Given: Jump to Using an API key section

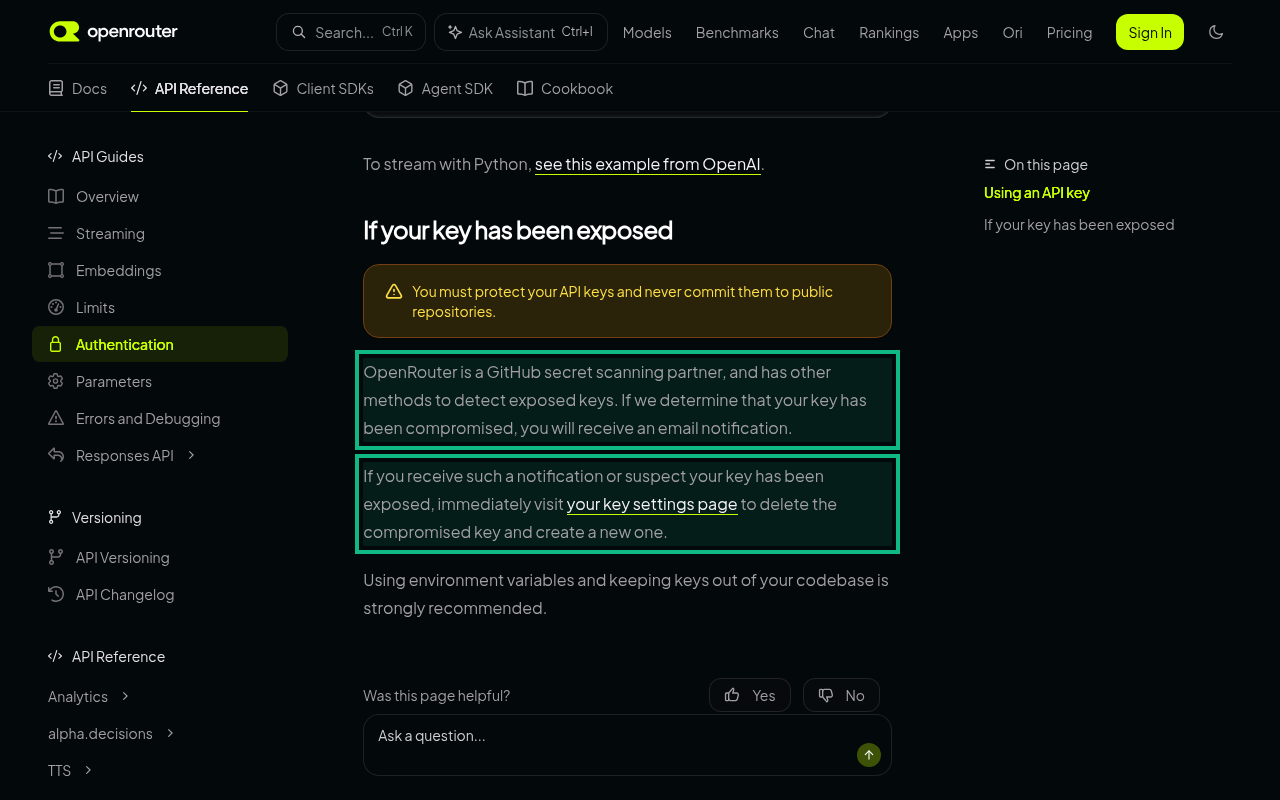Looking at the screenshot, I should pos(1037,192).
